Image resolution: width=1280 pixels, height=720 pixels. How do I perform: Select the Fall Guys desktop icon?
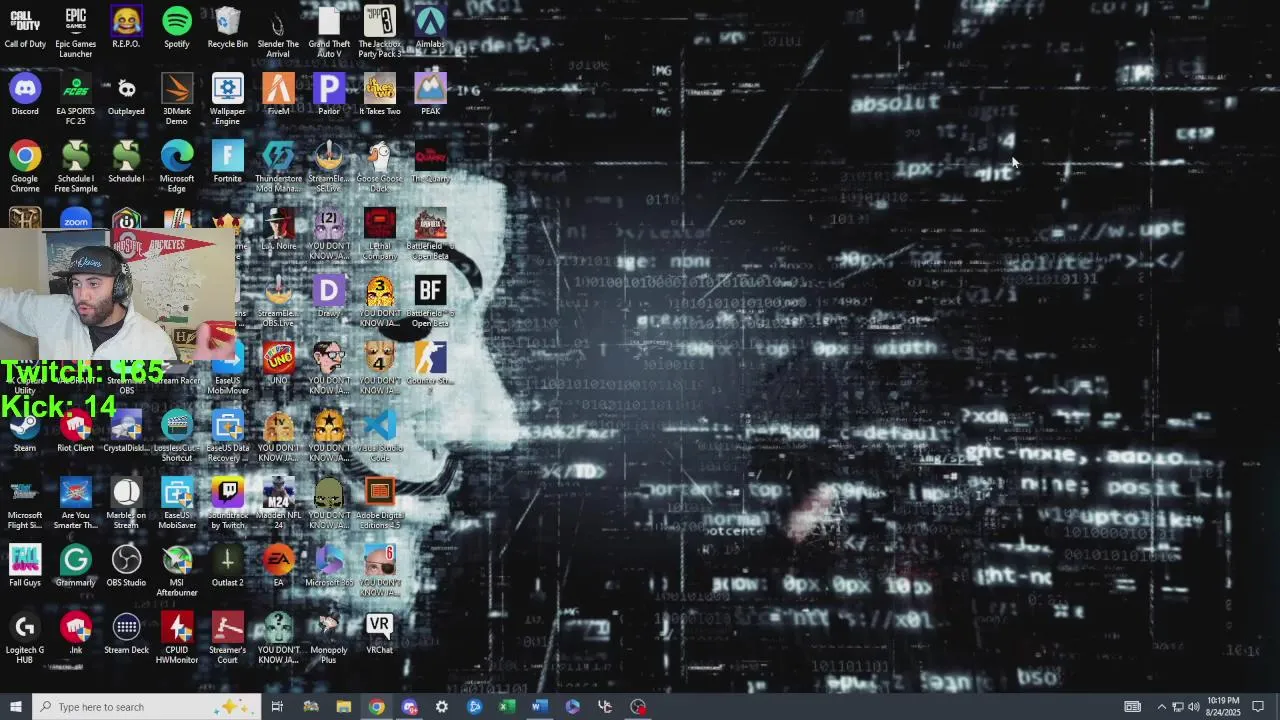(25, 565)
